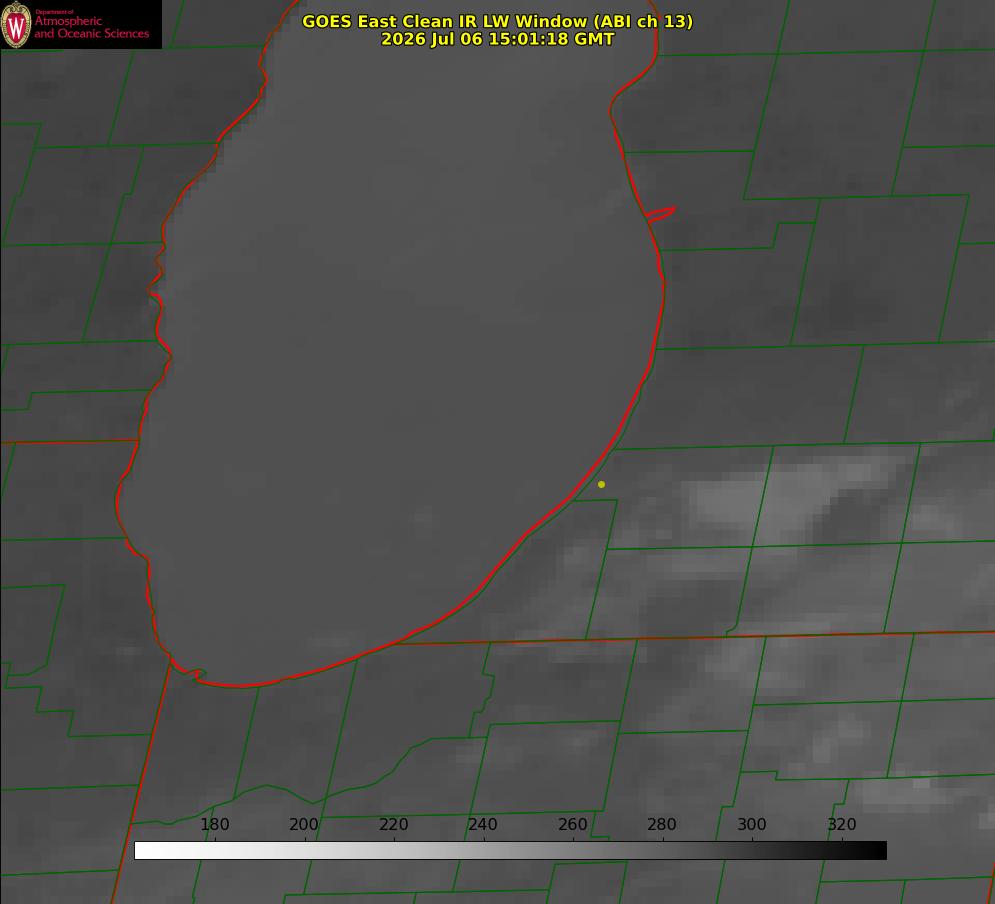Click the 180 label on the colorbar
This screenshot has height=904, width=995.
(x=214, y=824)
